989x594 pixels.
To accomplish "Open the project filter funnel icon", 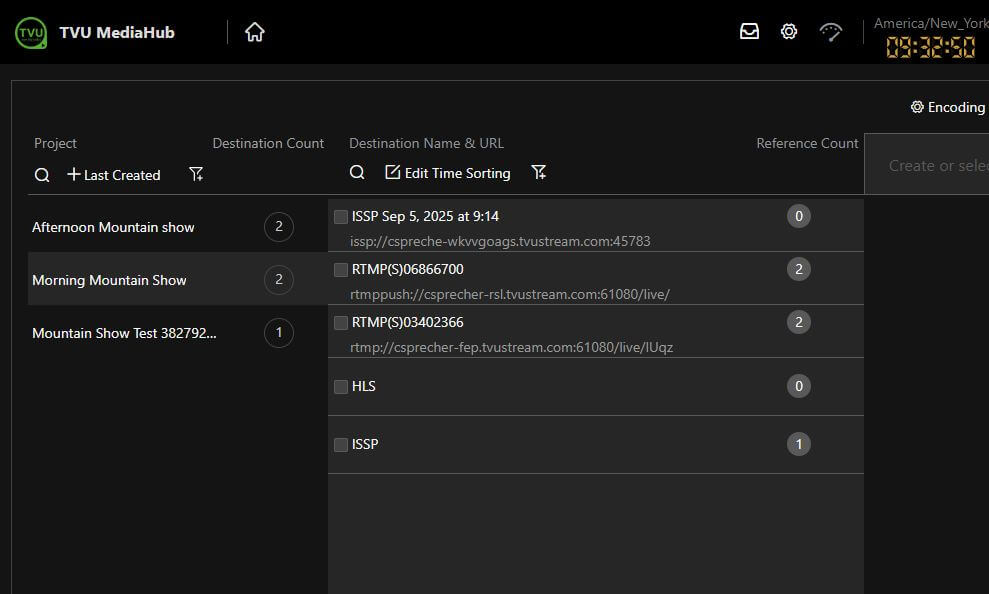I will 196,175.
